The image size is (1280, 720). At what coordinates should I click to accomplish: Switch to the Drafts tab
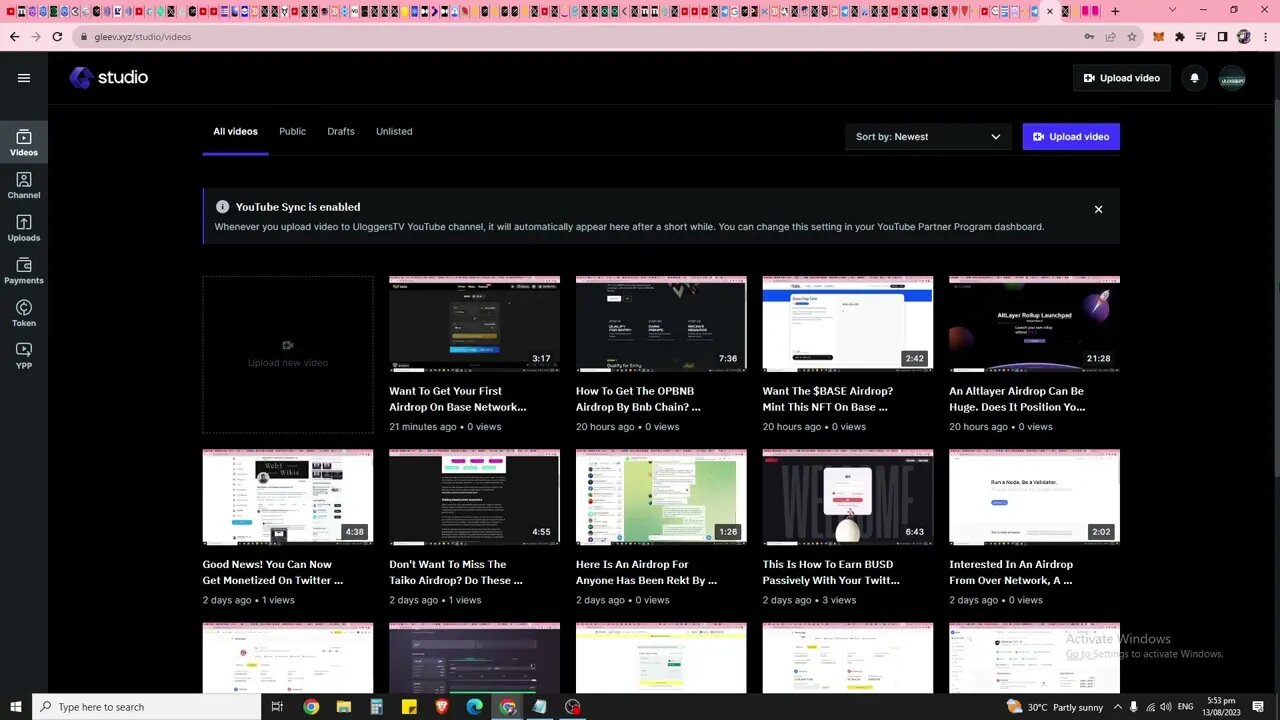[341, 132]
